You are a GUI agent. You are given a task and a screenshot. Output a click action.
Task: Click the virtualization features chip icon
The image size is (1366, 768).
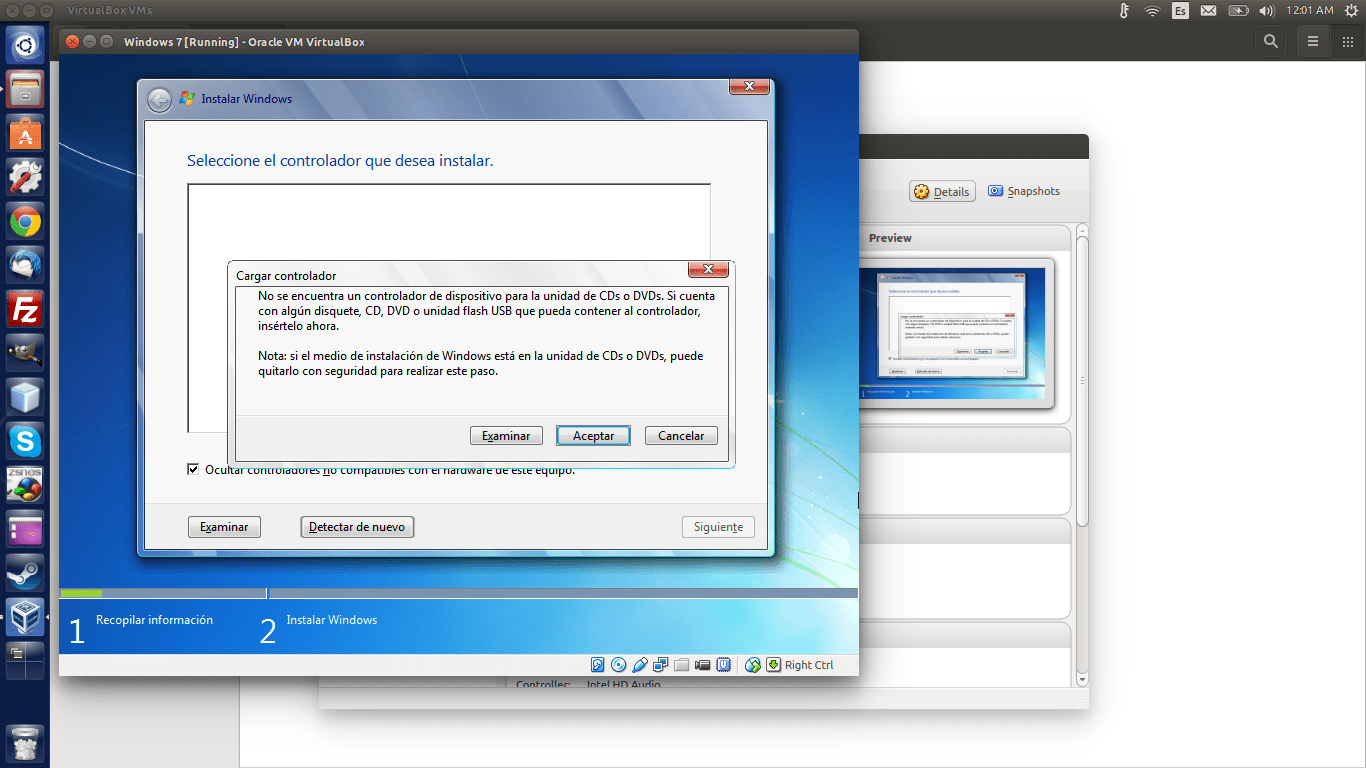point(724,664)
